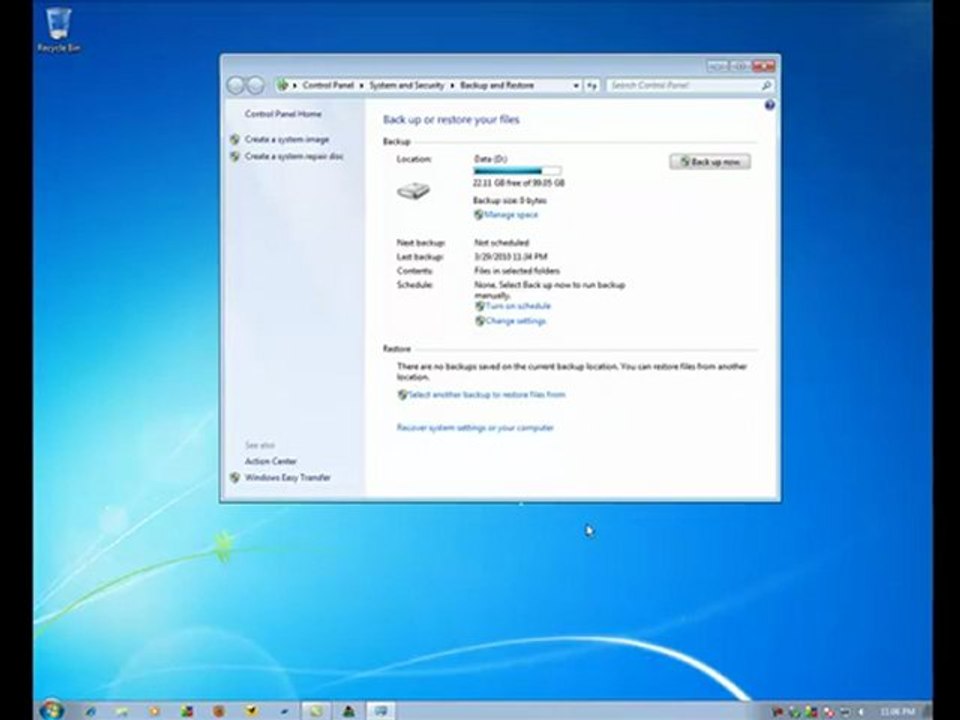Click the 'Data (D:)' location text
This screenshot has width=960, height=720.
point(490,159)
